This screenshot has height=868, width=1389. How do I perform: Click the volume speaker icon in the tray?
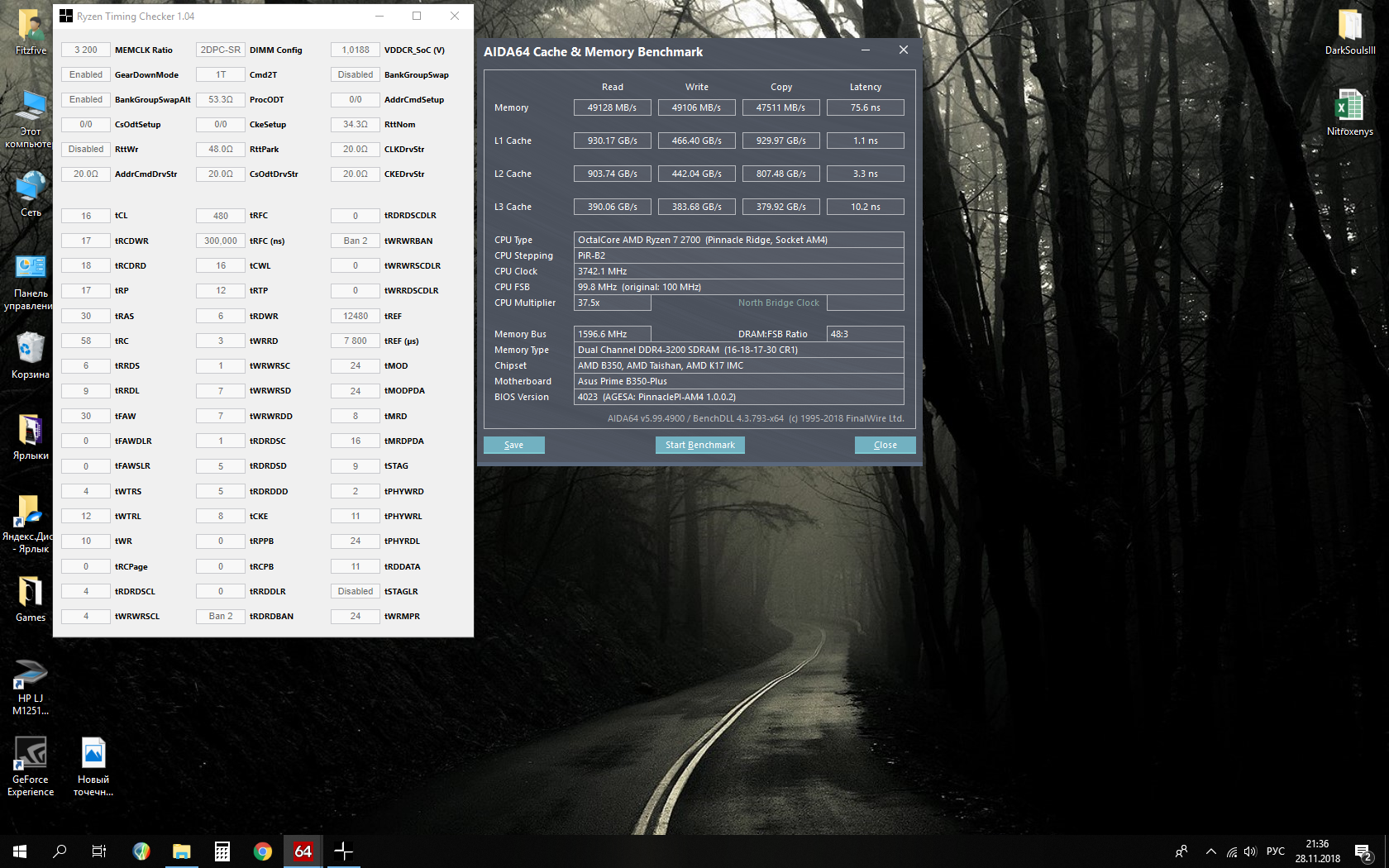point(1250,851)
